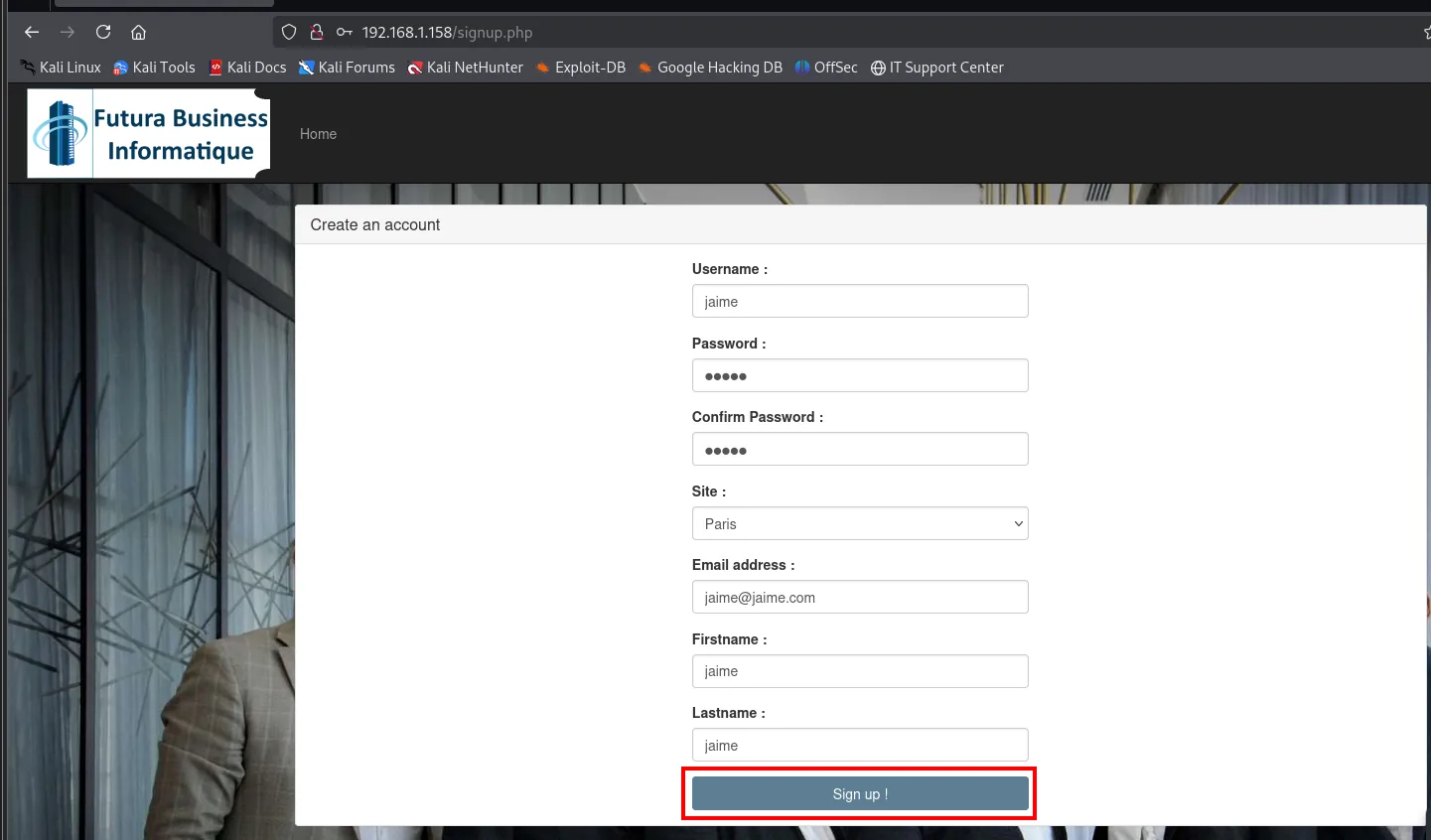
Task: Open the Google Hacking DB bookmark
Action: (710, 68)
